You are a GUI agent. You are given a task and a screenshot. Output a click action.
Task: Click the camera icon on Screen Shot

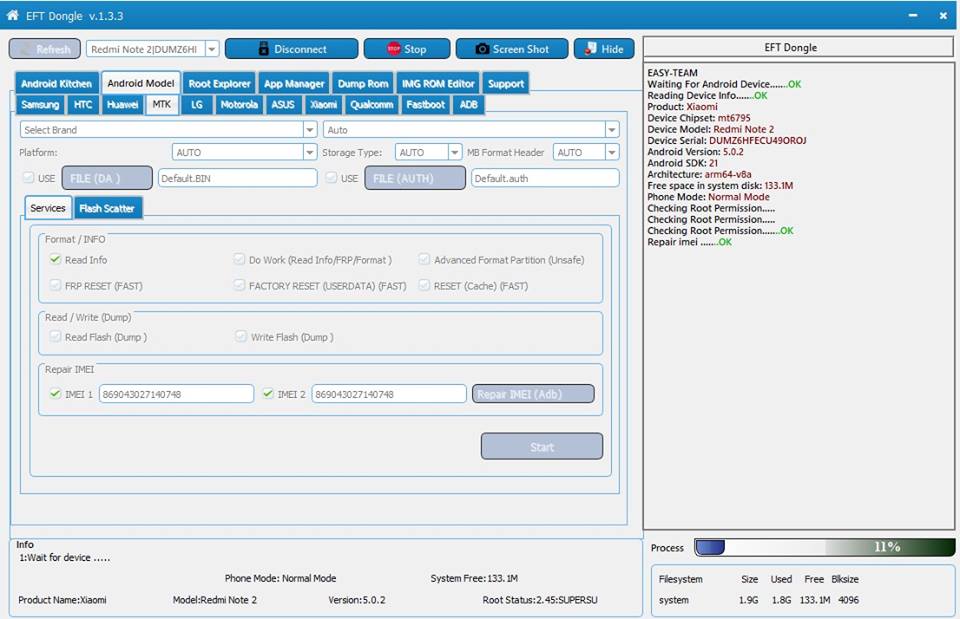[x=482, y=49]
